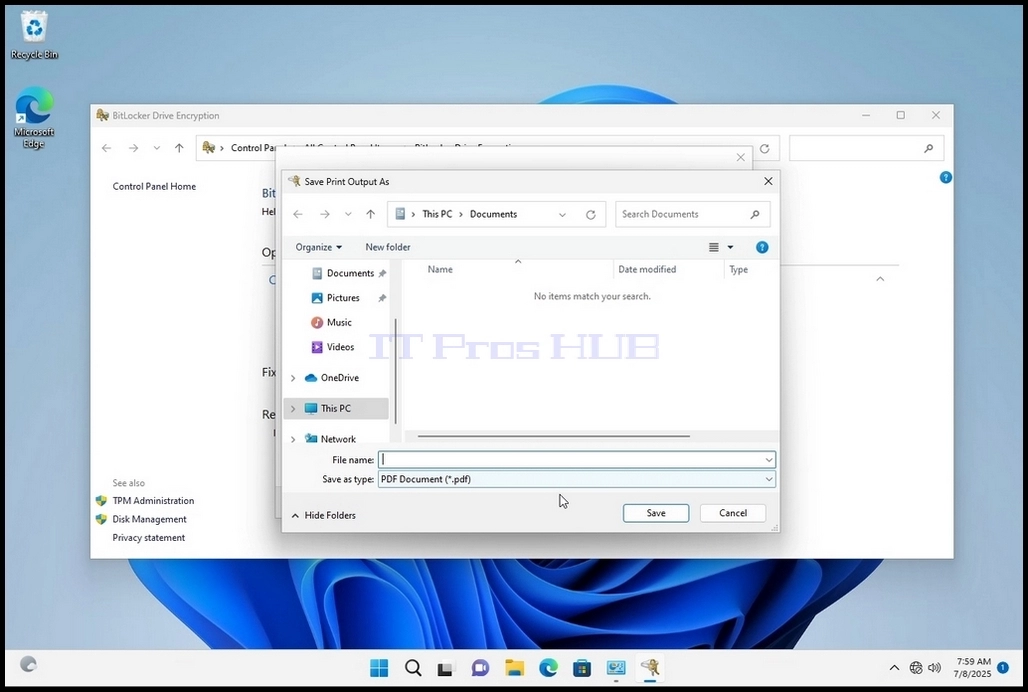Click the taskbar volume icon
The width and height of the screenshot is (1028, 692).
[935, 668]
